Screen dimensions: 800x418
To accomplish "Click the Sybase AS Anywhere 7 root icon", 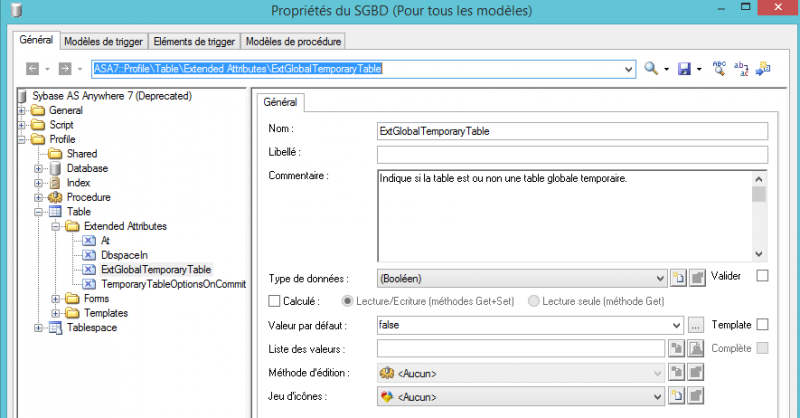I will click(22, 96).
